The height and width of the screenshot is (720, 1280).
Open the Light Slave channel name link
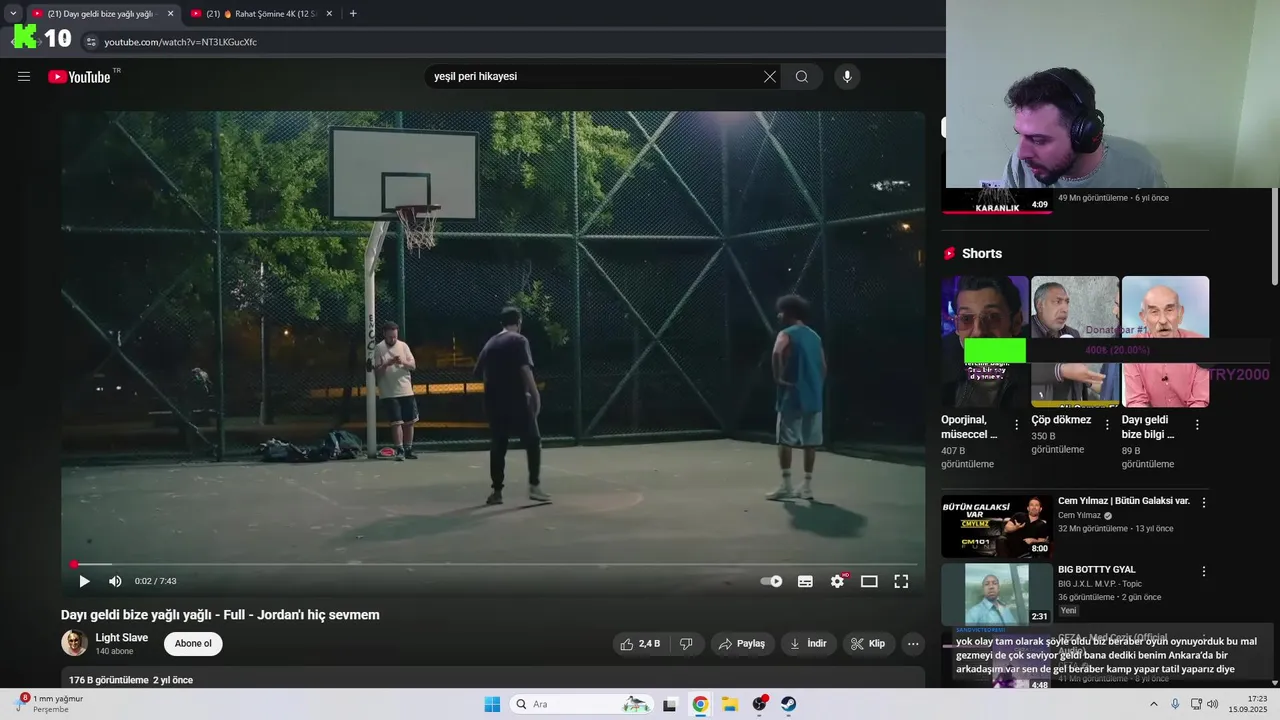tap(121, 637)
